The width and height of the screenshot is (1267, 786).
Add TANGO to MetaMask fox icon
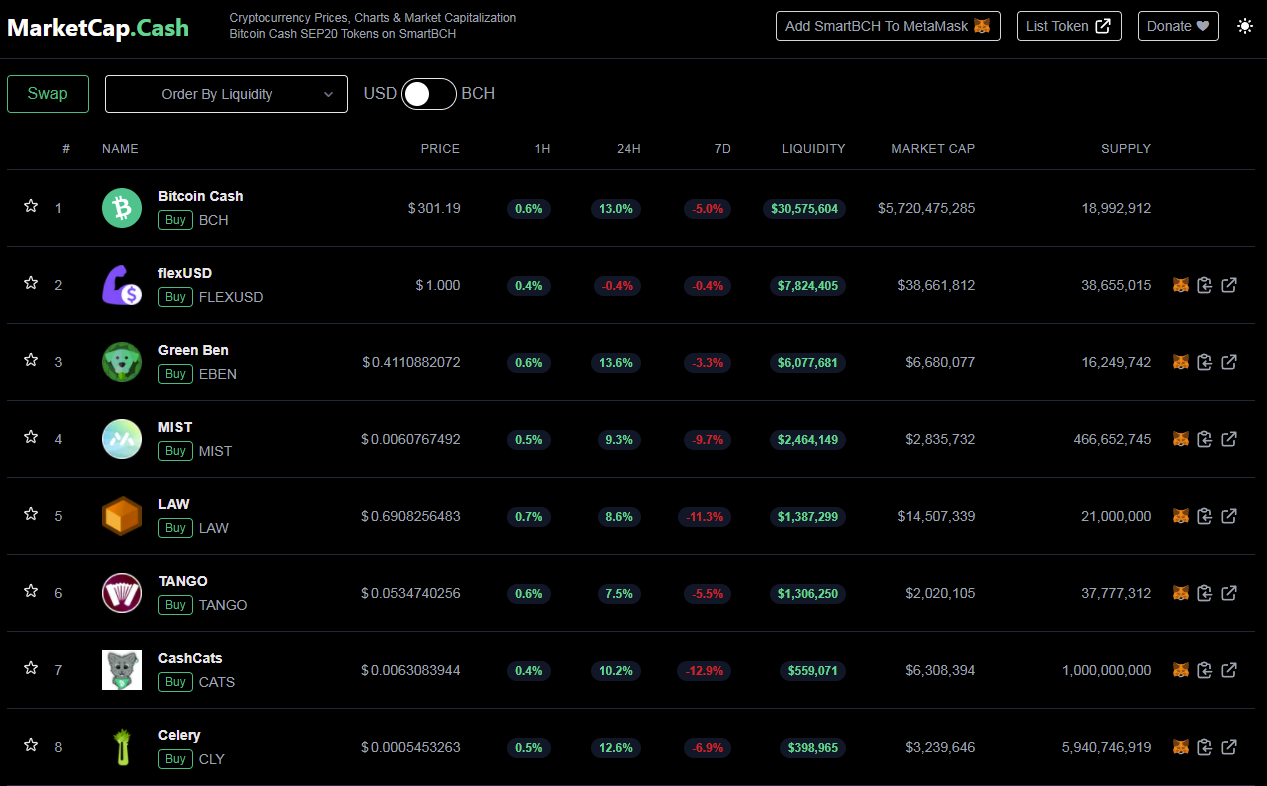[x=1181, y=593]
